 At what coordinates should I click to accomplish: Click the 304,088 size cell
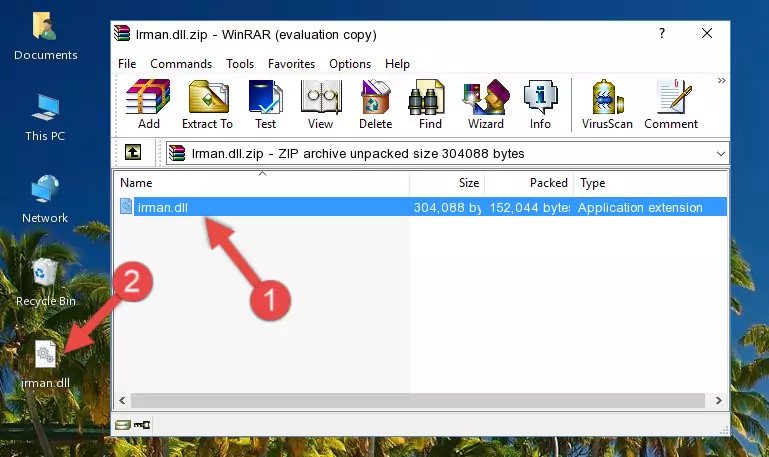447,207
